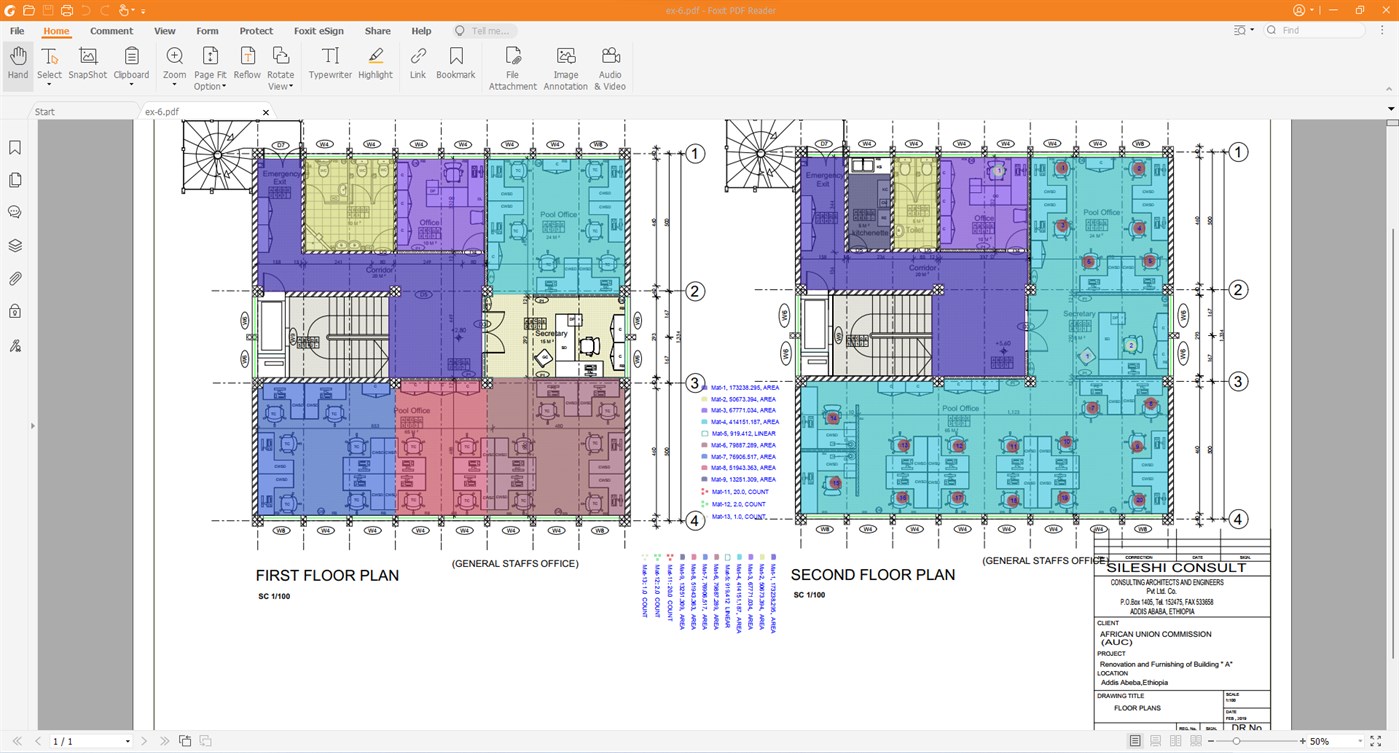Switch to the Comment tab

pos(112,31)
